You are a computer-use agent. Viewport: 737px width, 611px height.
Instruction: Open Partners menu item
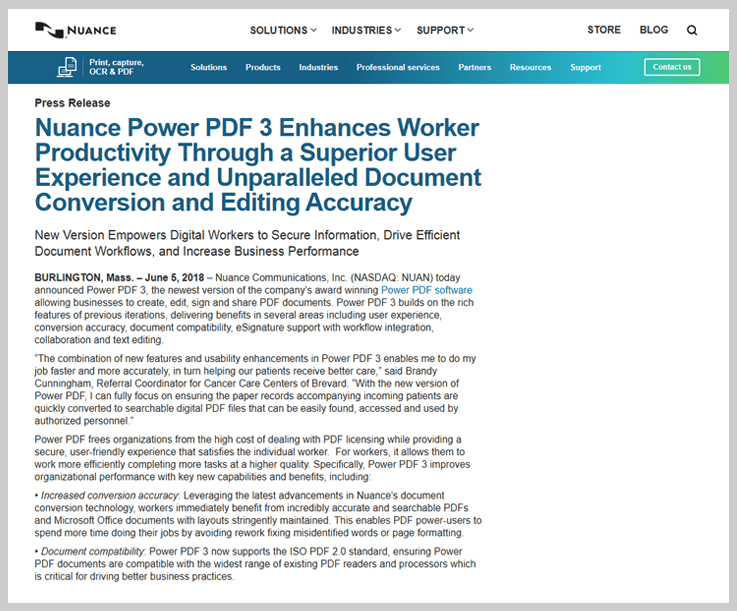(x=475, y=67)
